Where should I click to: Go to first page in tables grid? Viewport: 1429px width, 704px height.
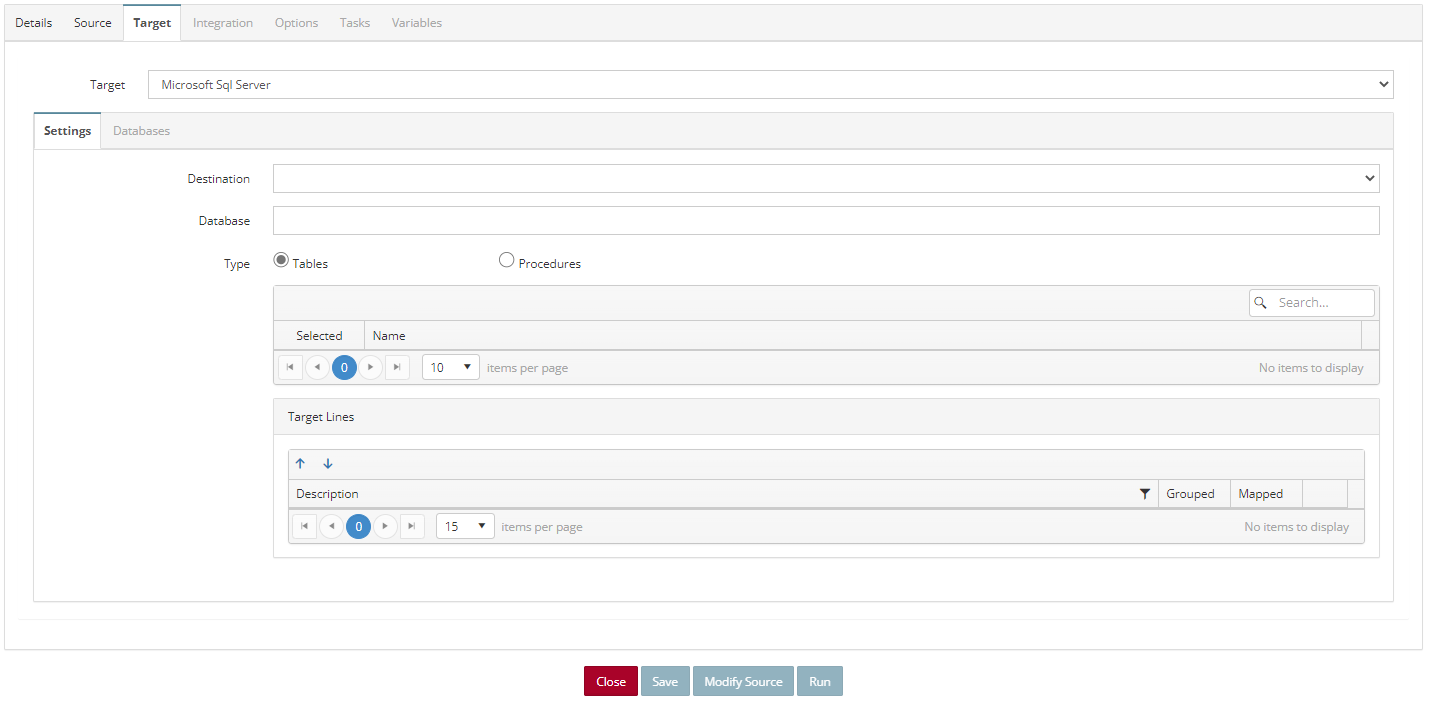pyautogui.click(x=290, y=368)
